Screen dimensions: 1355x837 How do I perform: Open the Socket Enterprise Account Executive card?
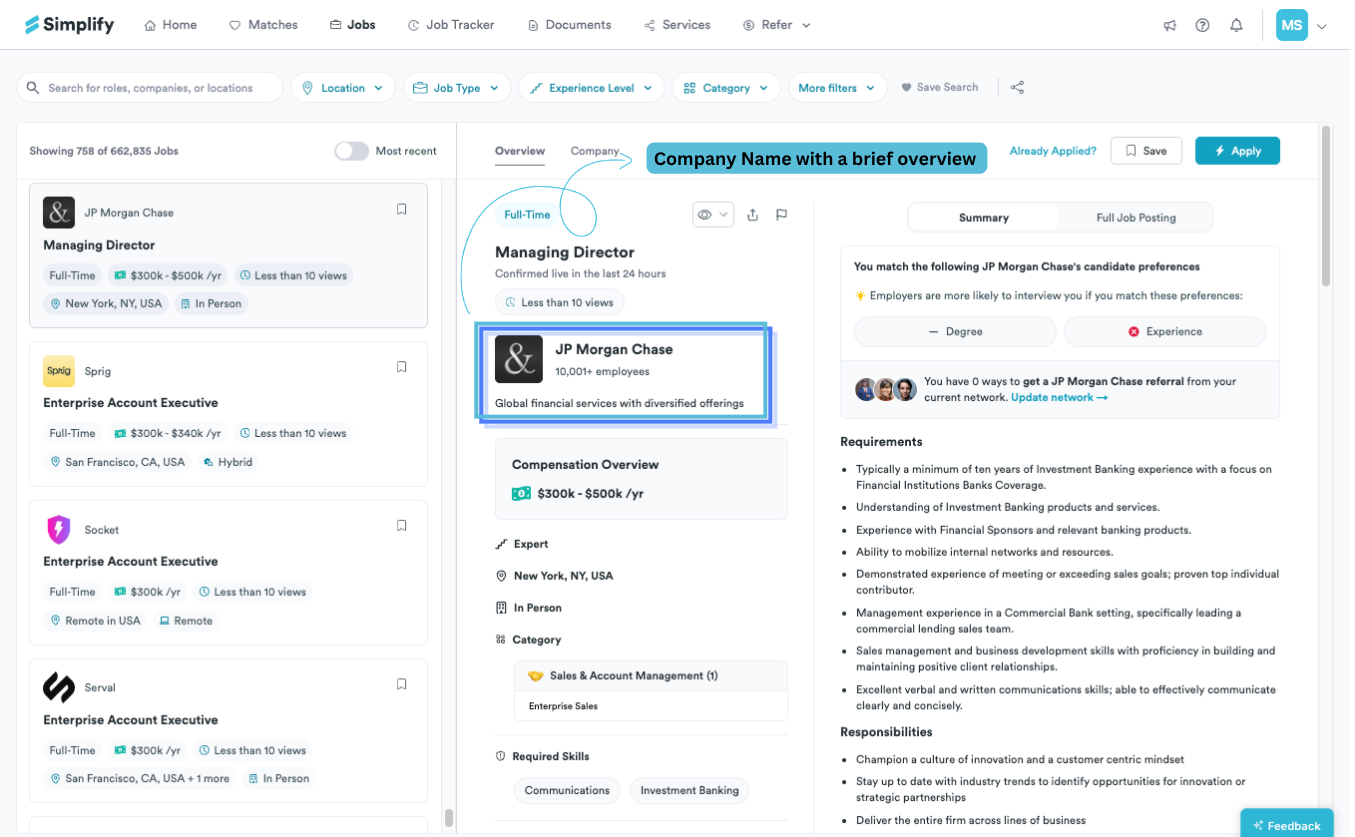228,573
